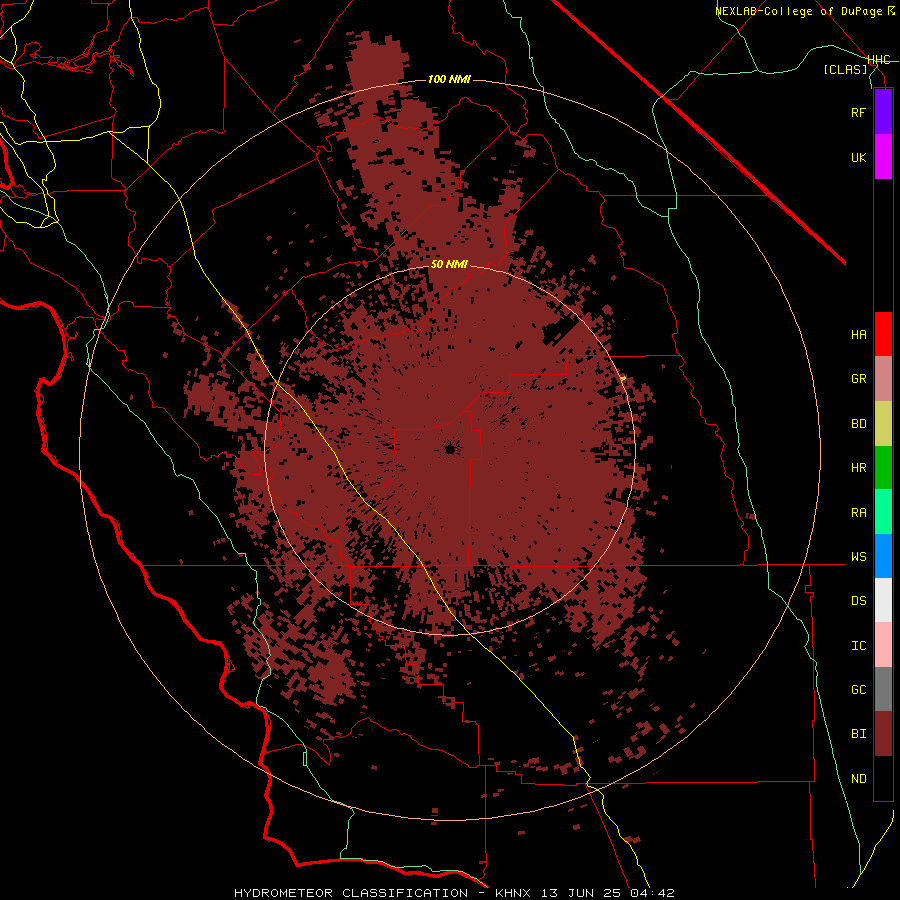The width and height of the screenshot is (900, 900).
Task: Click the UK legend label
Action: [x=858, y=157]
